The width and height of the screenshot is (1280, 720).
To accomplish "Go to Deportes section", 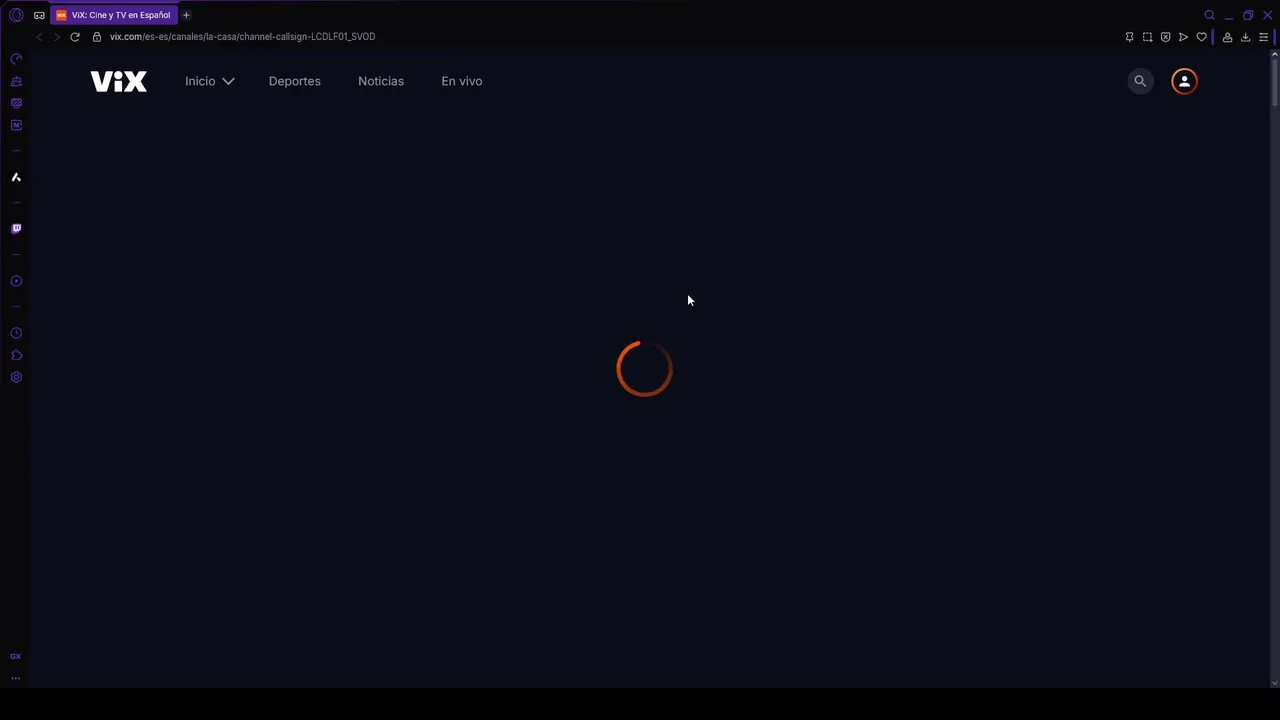I will coord(295,81).
